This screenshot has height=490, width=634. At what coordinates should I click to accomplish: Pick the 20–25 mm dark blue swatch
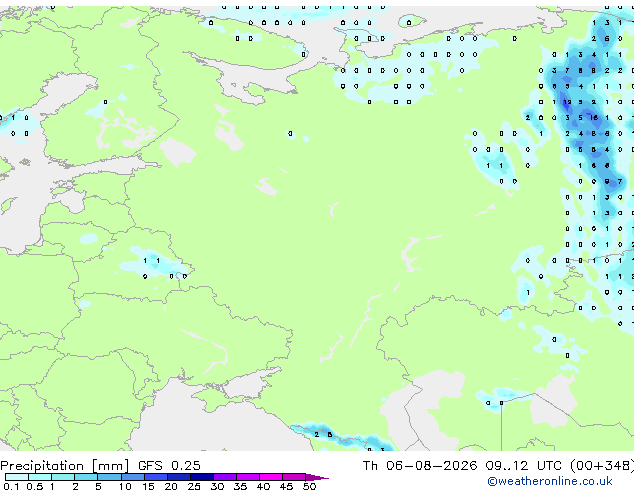(x=179, y=477)
